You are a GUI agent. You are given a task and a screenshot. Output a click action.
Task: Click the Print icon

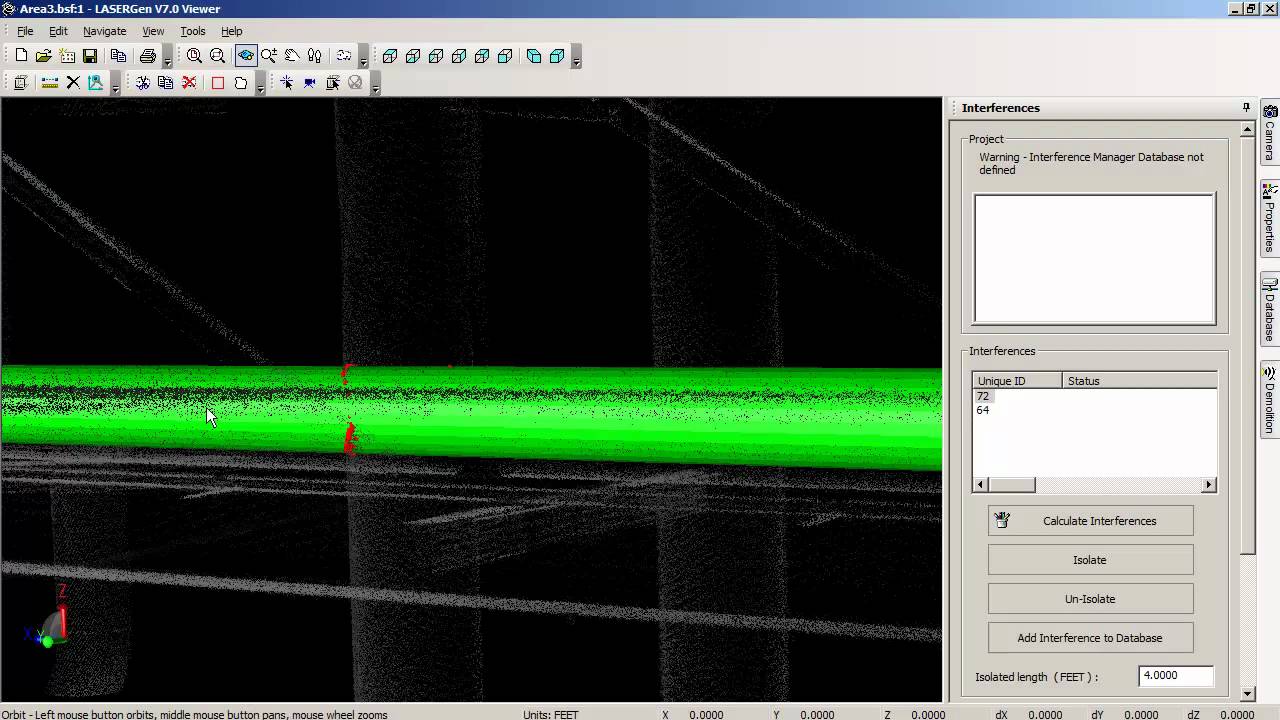point(148,56)
